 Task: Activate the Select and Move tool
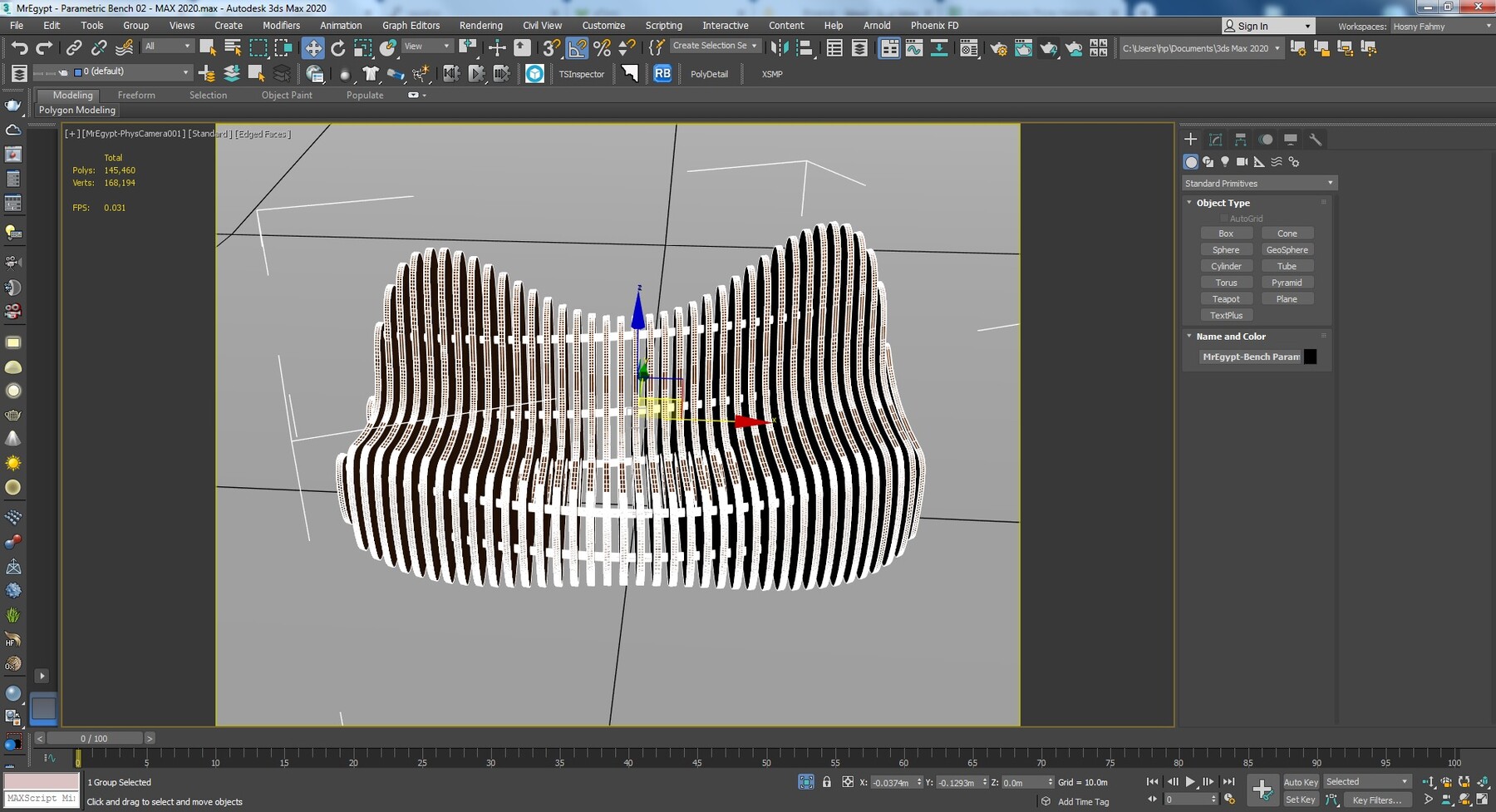312,48
